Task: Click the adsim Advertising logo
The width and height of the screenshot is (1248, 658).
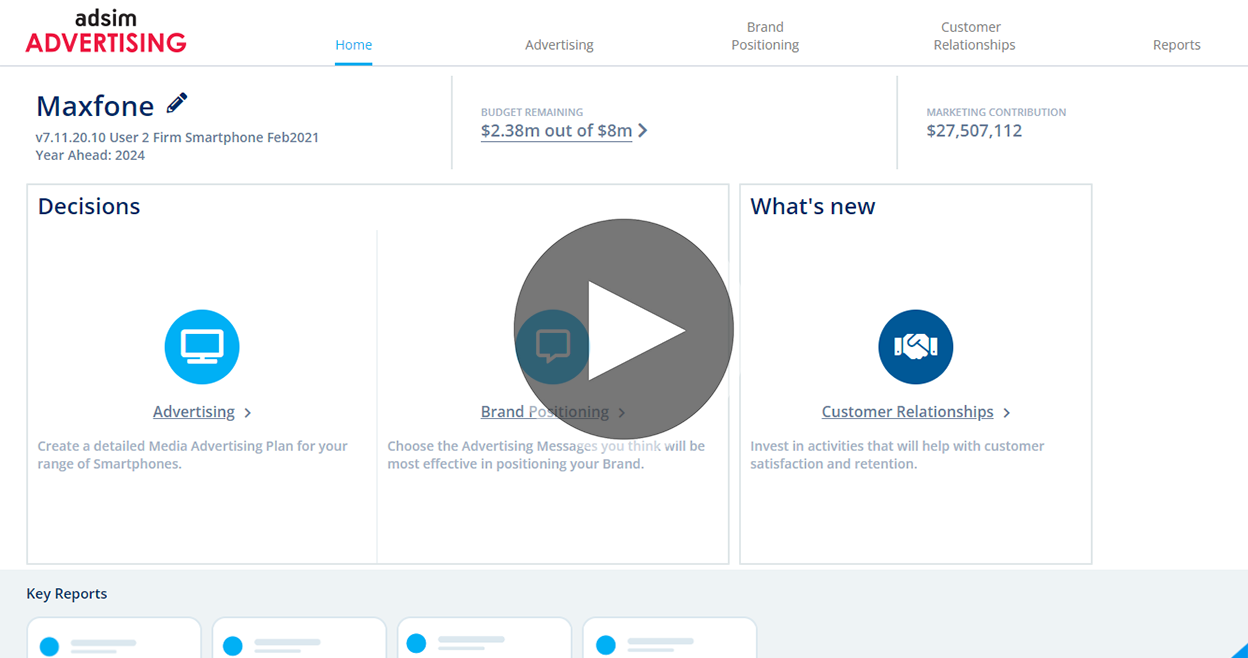Action: pos(106,32)
